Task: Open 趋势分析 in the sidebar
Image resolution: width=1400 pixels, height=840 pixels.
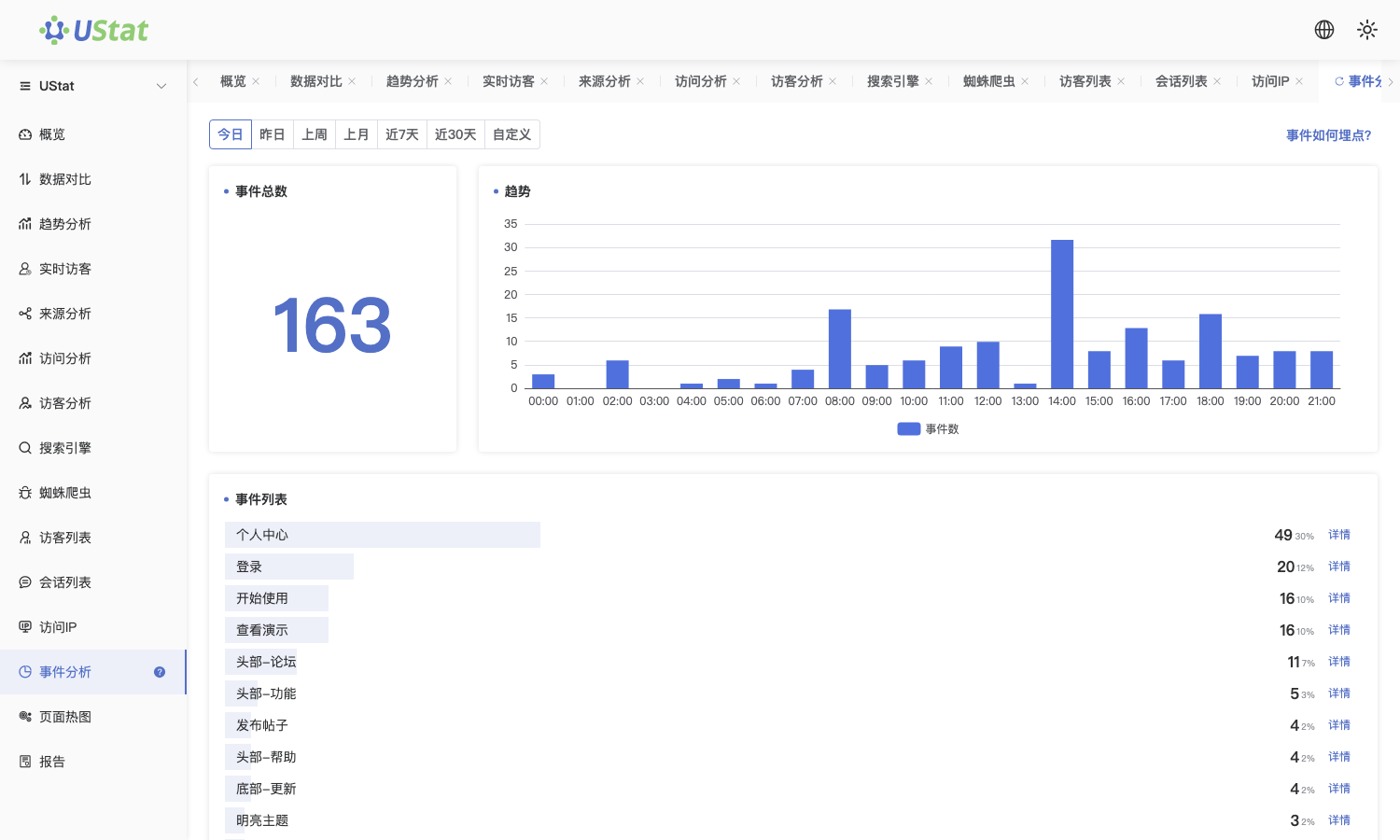Action: [x=93, y=224]
